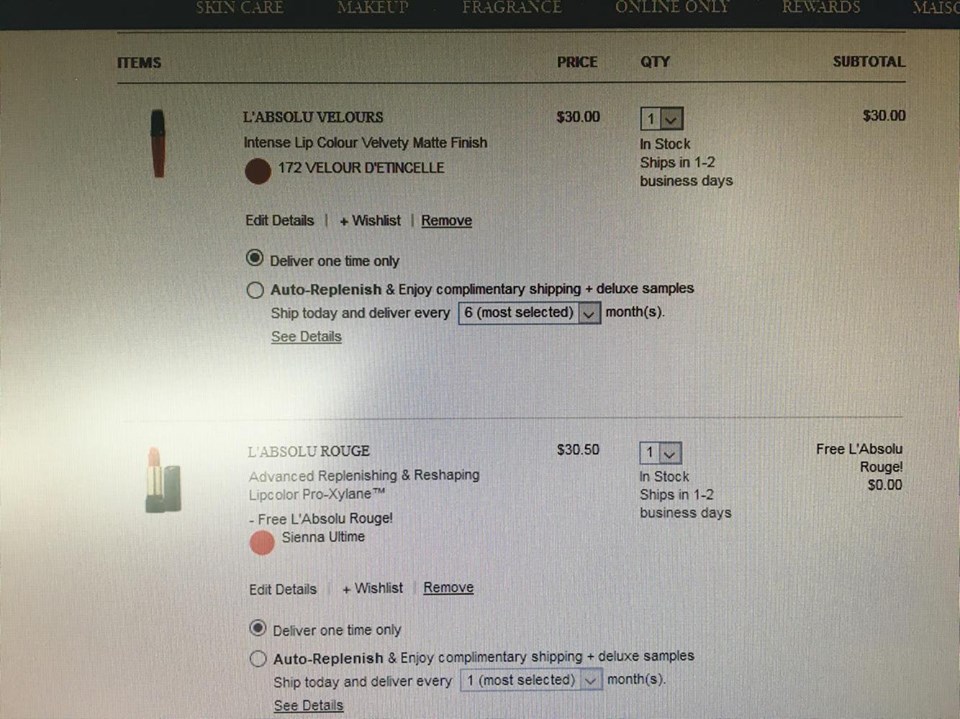Open See Details under the first Auto-Replenish
The image size is (960, 719).
coord(306,336)
